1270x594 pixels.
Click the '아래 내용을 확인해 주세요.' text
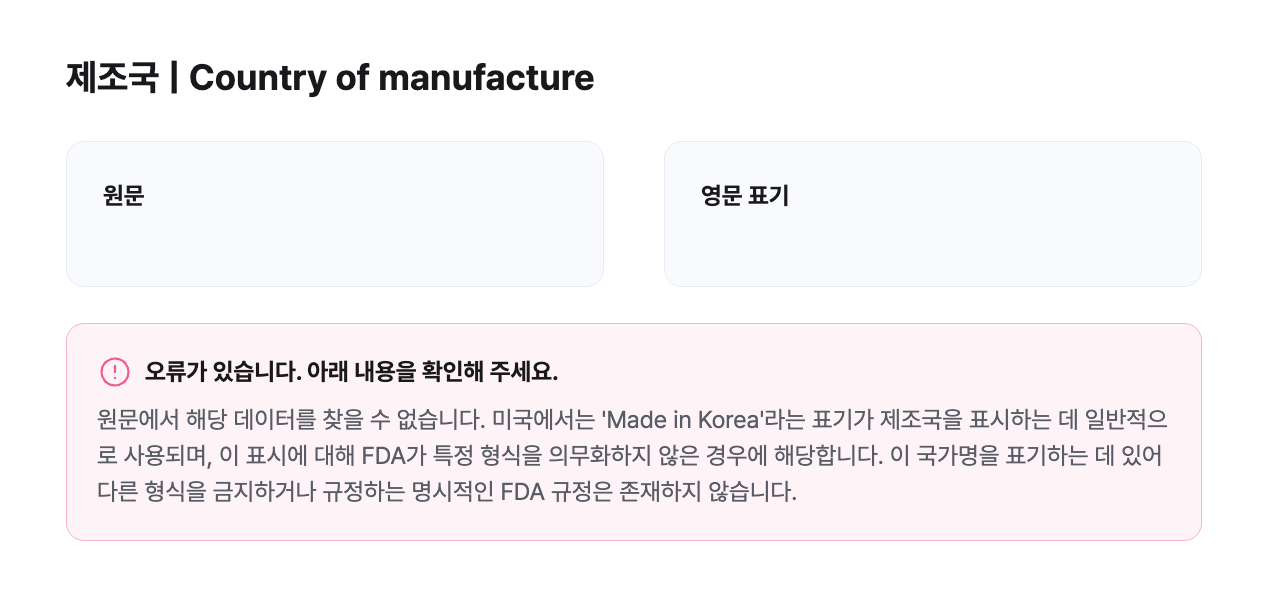click(432, 372)
